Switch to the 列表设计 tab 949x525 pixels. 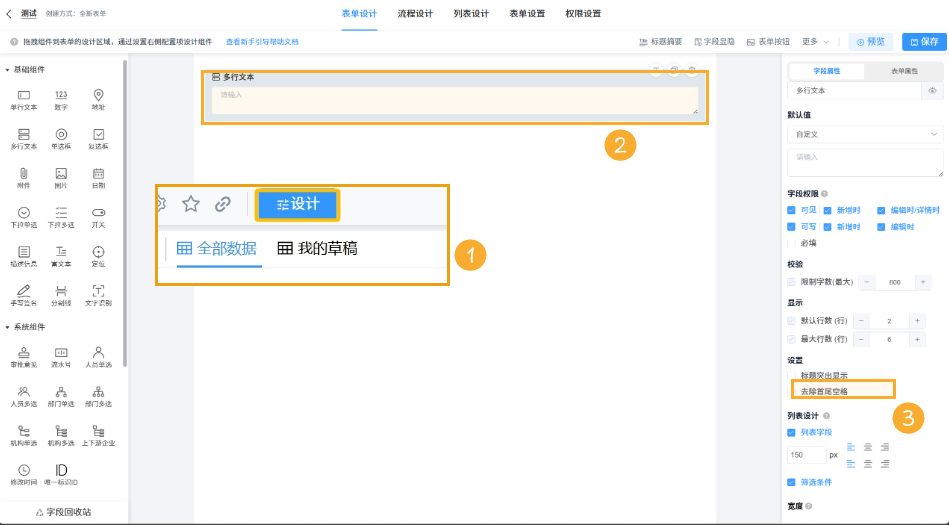[471, 13]
